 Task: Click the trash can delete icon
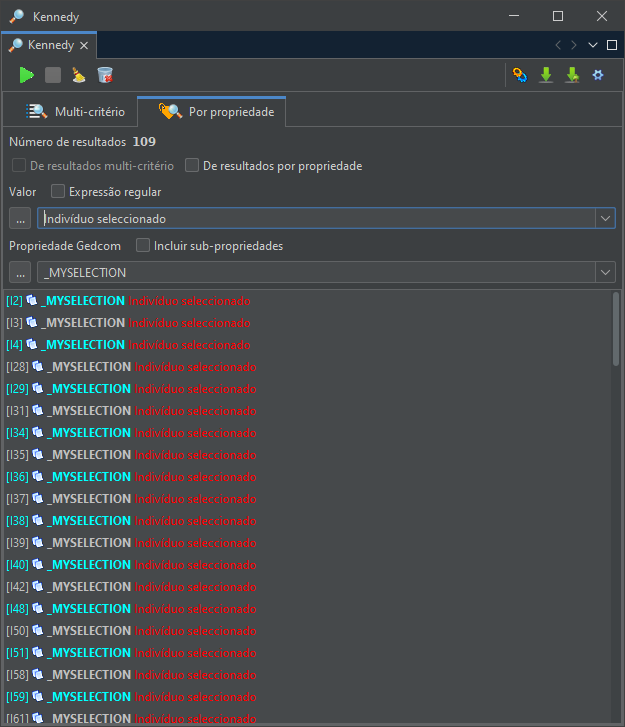point(105,75)
